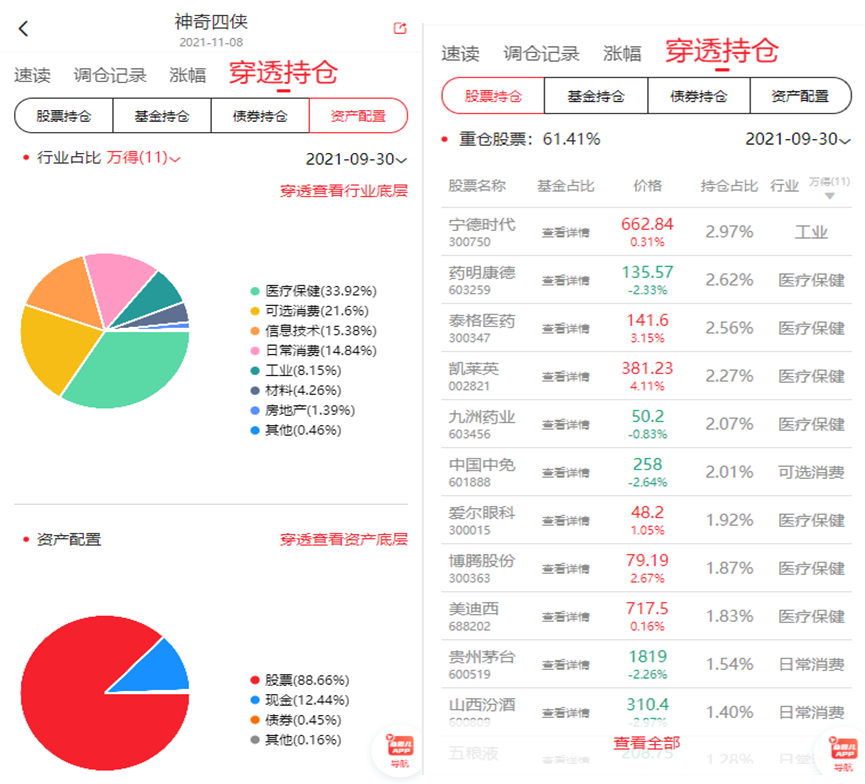View 查看详情 for 爱尔眼科

click(565, 520)
